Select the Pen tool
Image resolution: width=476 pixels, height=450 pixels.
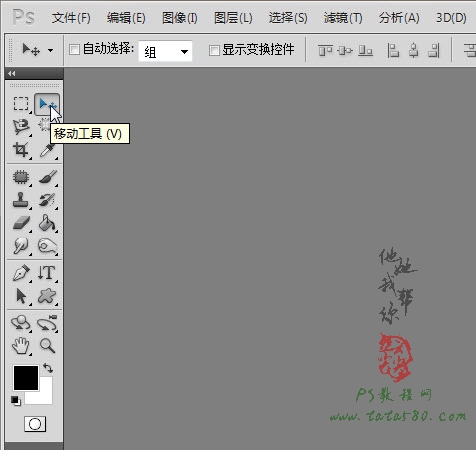(21, 273)
